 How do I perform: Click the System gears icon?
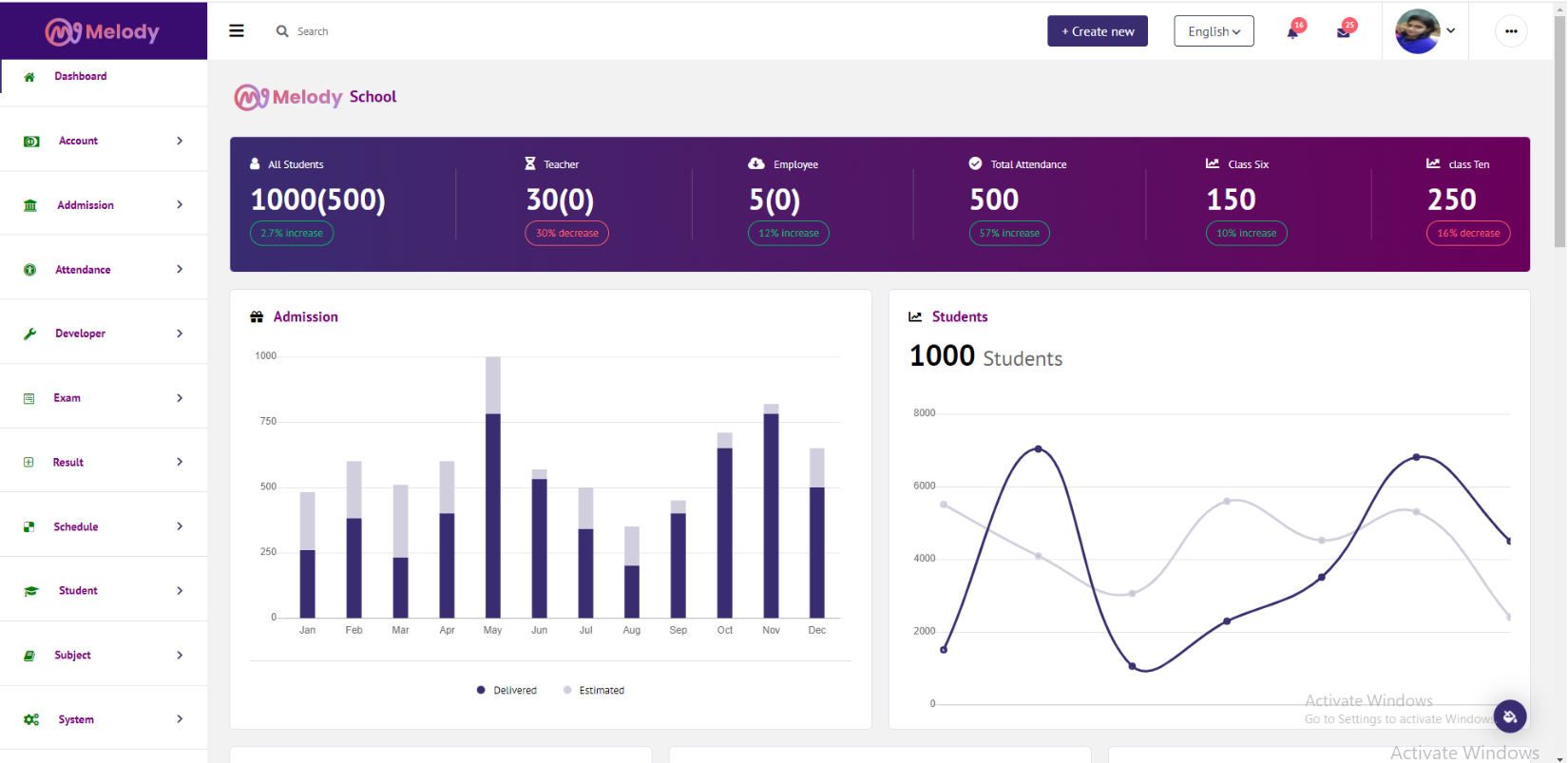coord(31,719)
